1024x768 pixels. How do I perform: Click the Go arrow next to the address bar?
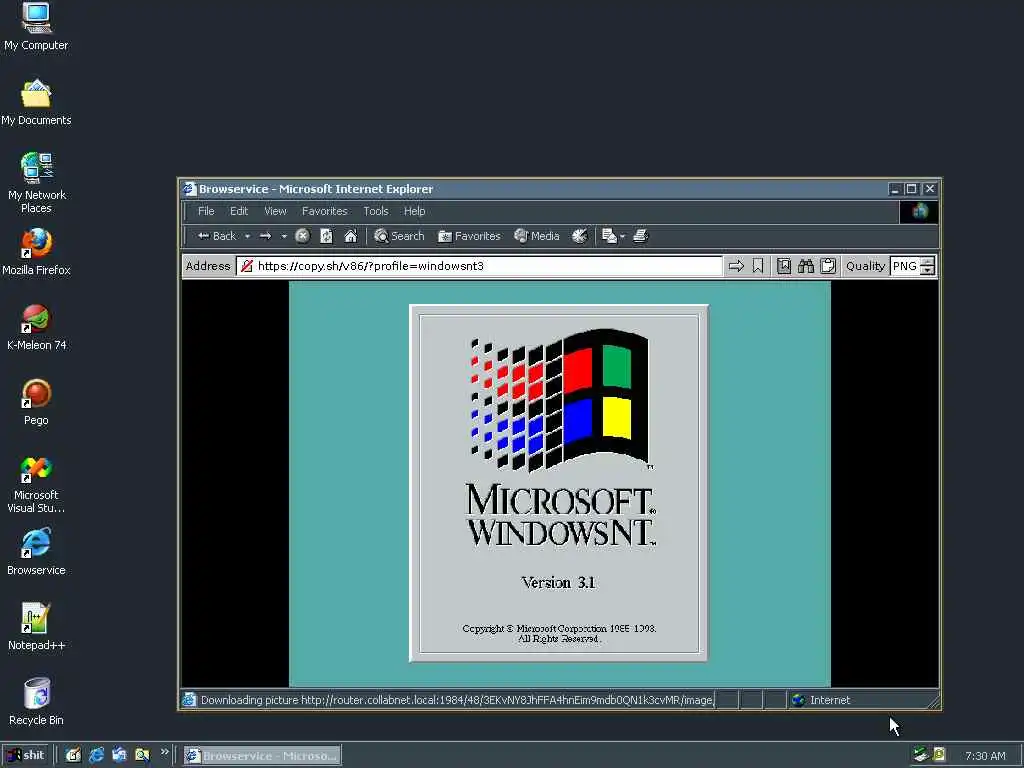click(x=736, y=266)
